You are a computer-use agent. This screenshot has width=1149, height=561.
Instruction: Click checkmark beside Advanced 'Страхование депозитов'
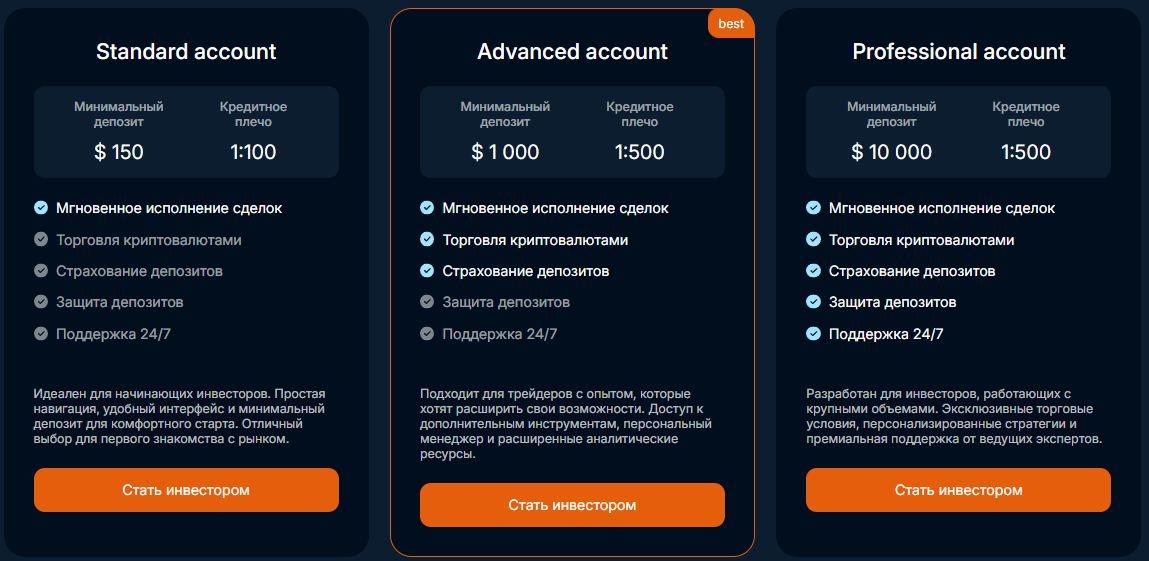click(x=427, y=271)
